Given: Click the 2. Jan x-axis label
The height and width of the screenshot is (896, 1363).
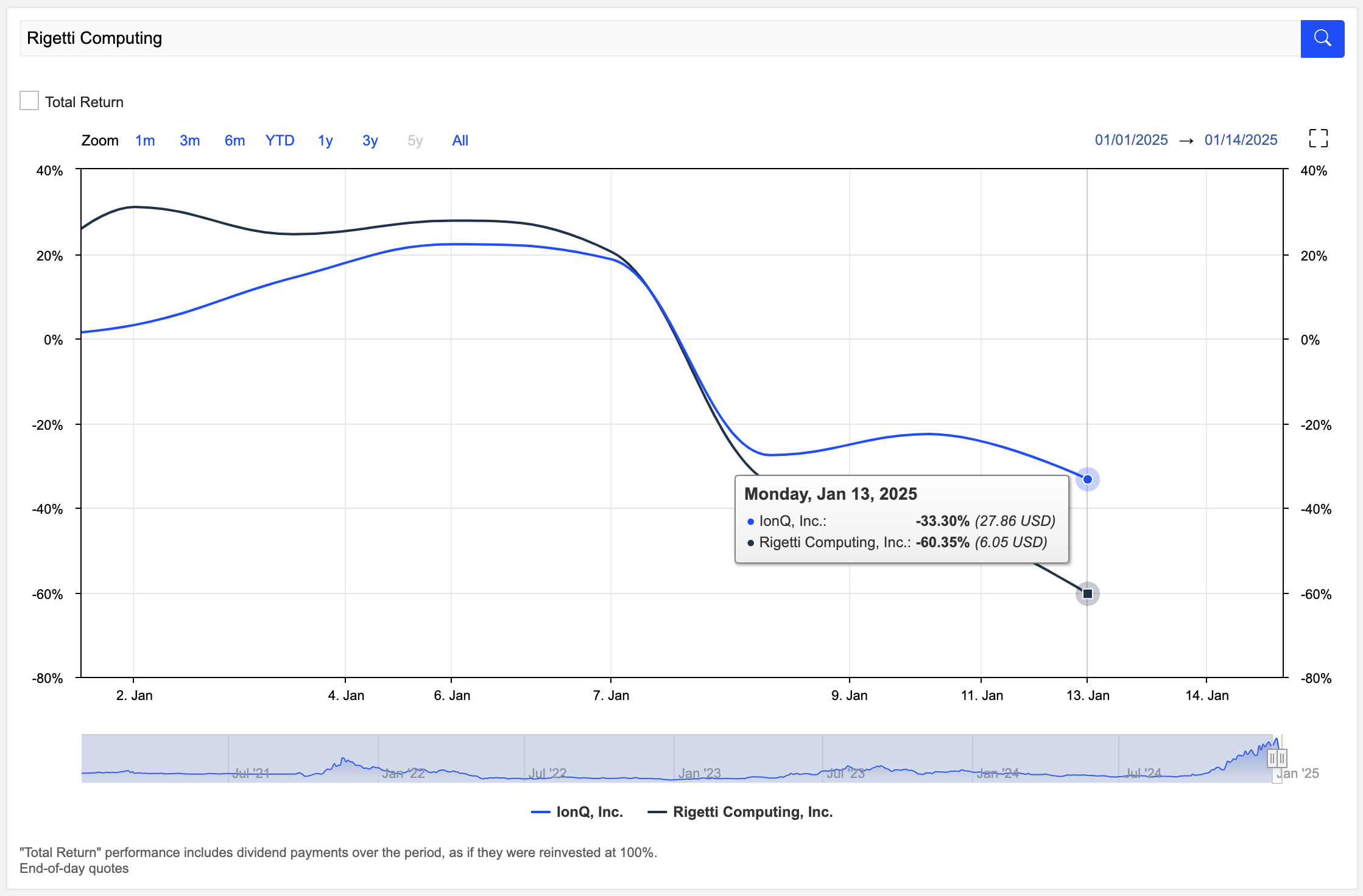Looking at the screenshot, I should (x=135, y=696).
